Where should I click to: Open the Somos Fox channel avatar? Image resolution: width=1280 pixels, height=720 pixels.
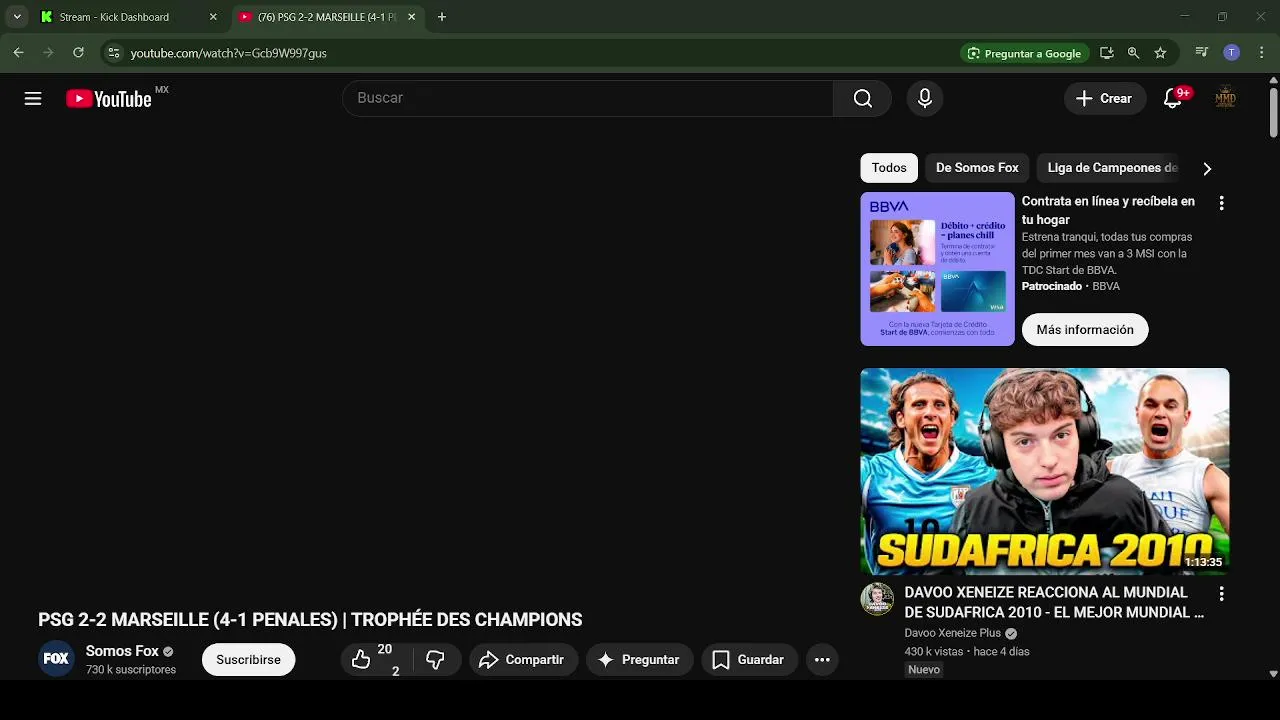(x=56, y=659)
